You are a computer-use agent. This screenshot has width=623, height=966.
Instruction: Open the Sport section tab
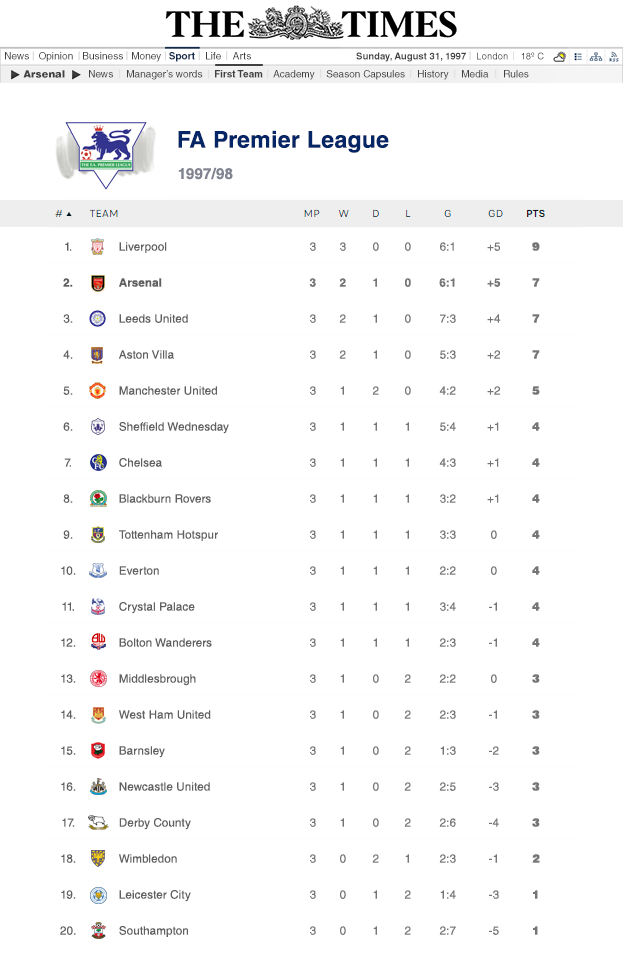(182, 56)
